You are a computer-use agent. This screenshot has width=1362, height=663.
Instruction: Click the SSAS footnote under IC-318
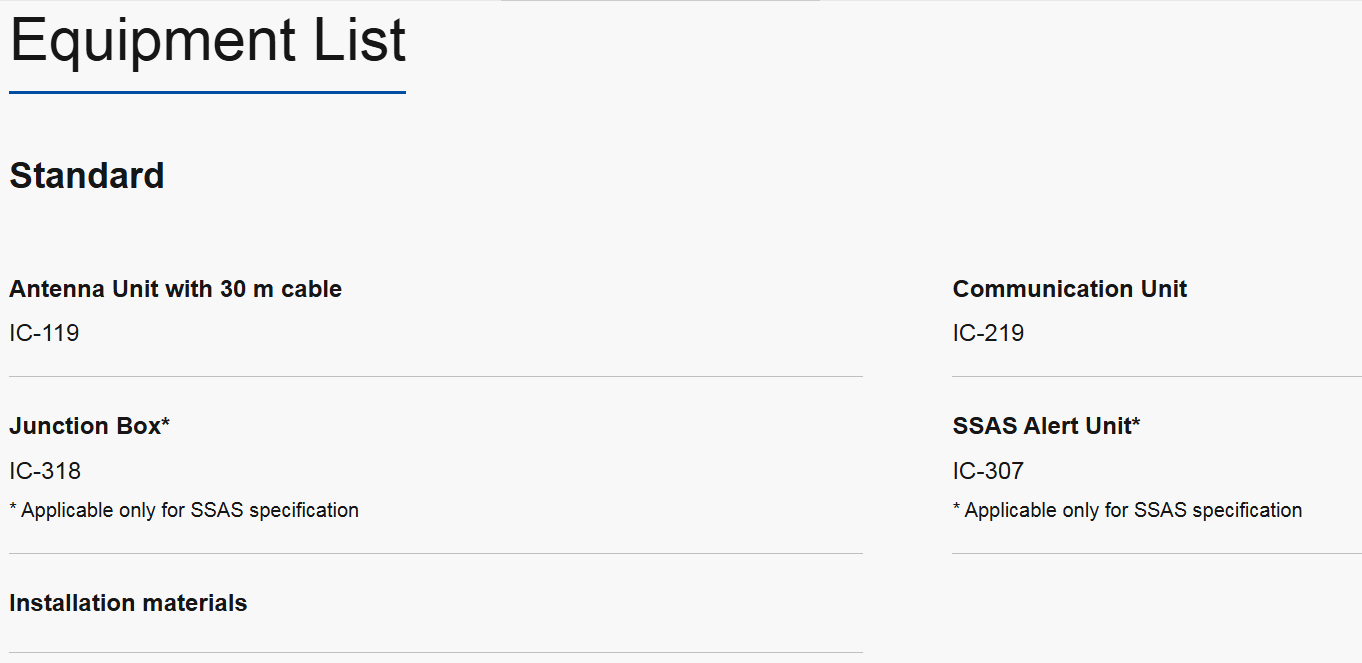(184, 510)
